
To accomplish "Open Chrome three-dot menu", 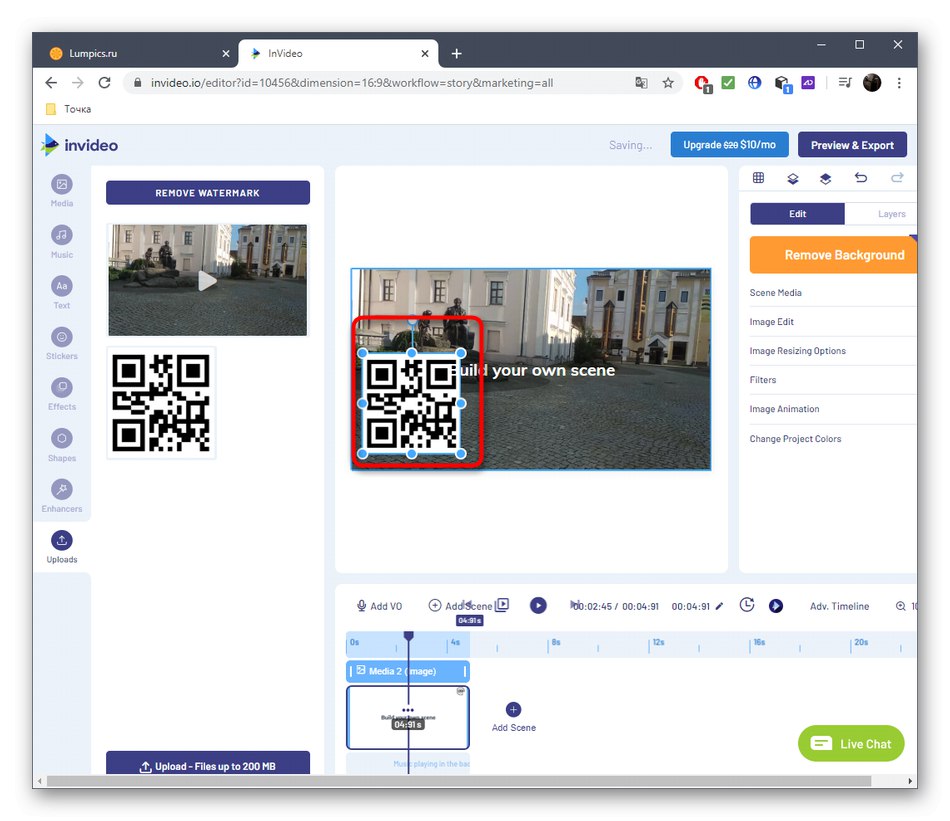I will pos(899,83).
